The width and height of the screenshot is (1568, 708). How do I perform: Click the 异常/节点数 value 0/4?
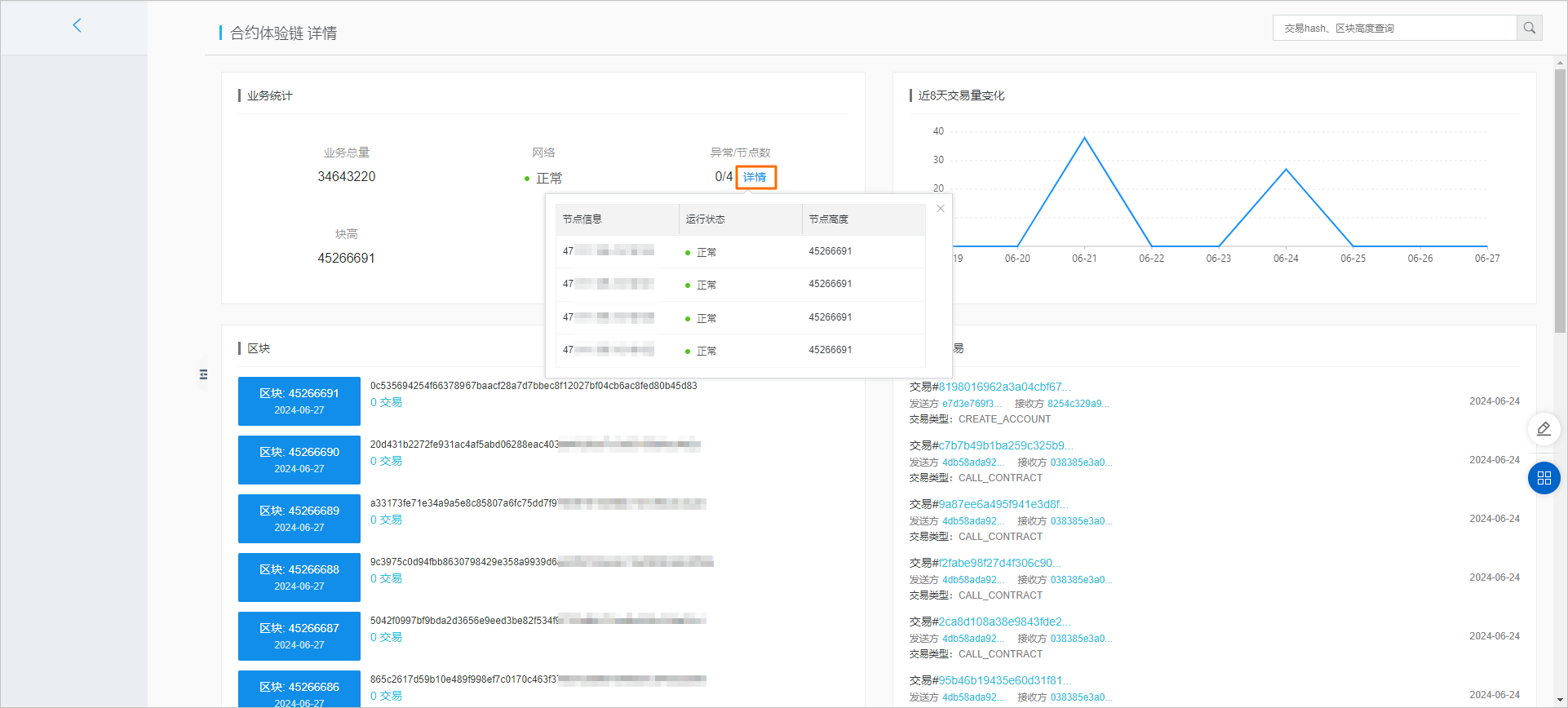click(724, 176)
